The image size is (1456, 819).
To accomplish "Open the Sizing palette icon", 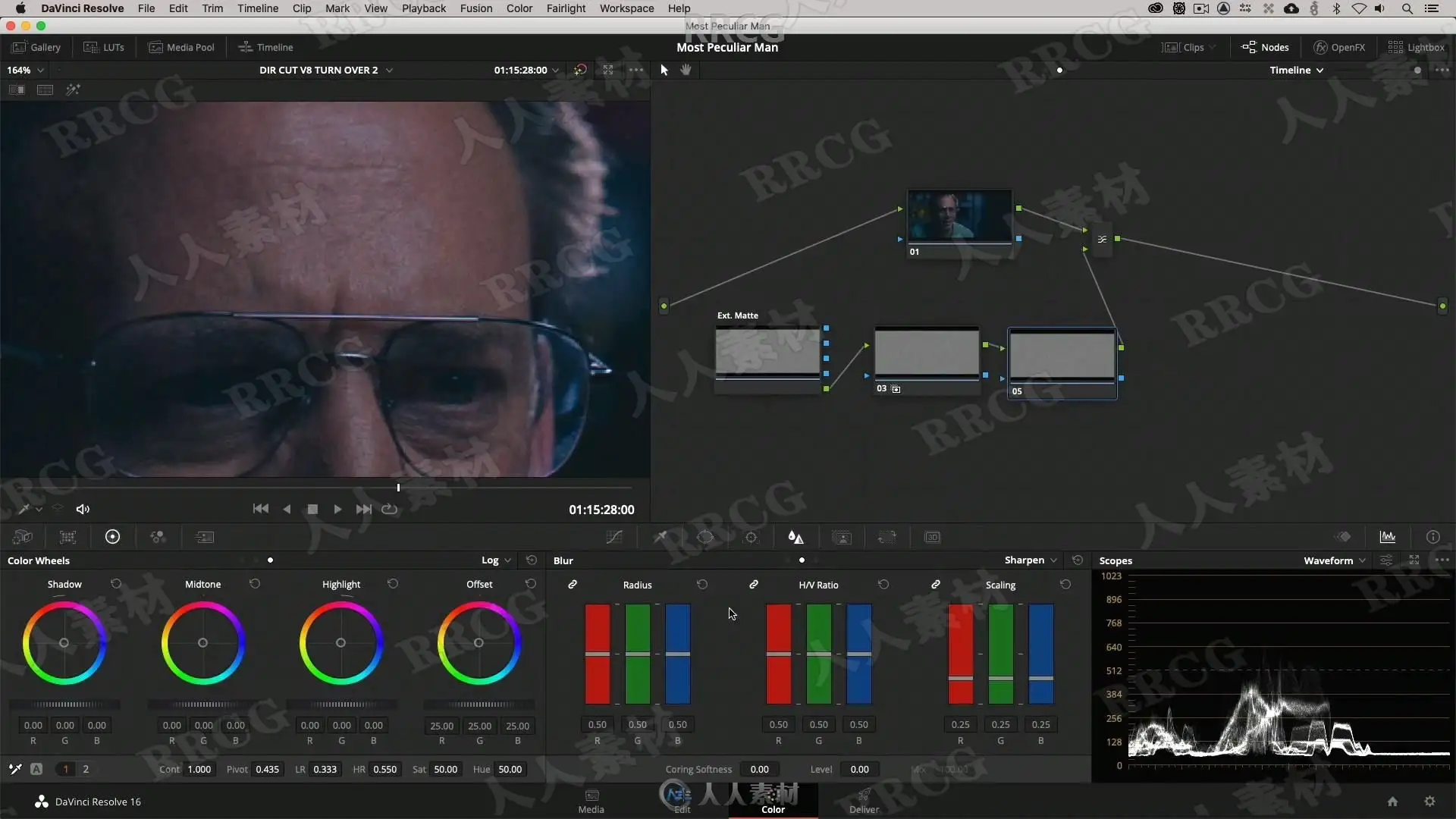I will point(886,537).
